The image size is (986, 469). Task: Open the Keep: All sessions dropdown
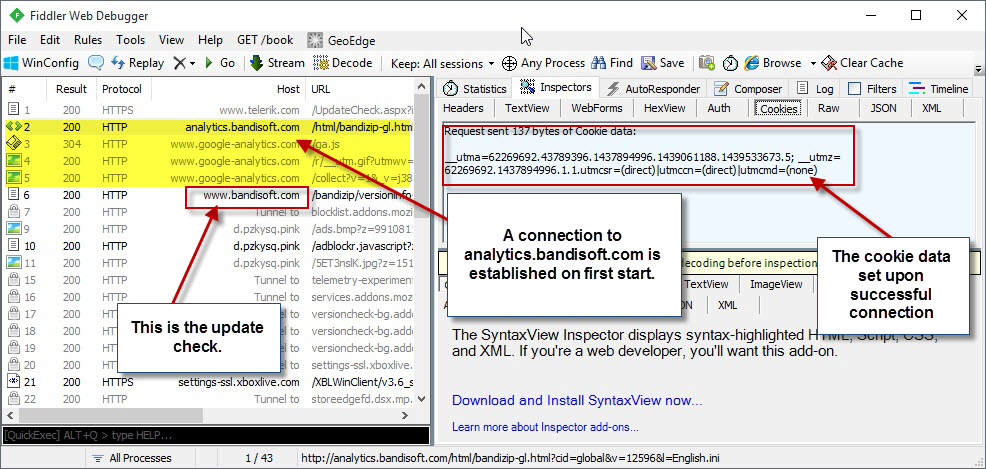[442, 63]
